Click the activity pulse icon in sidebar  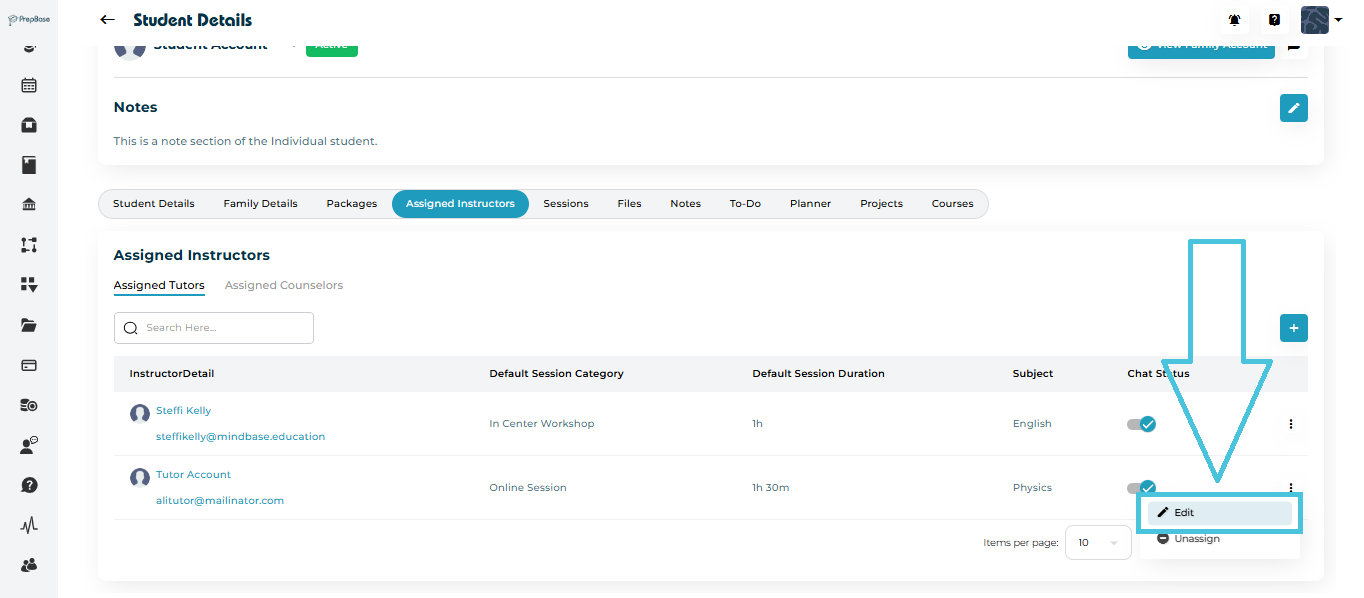tap(29, 525)
